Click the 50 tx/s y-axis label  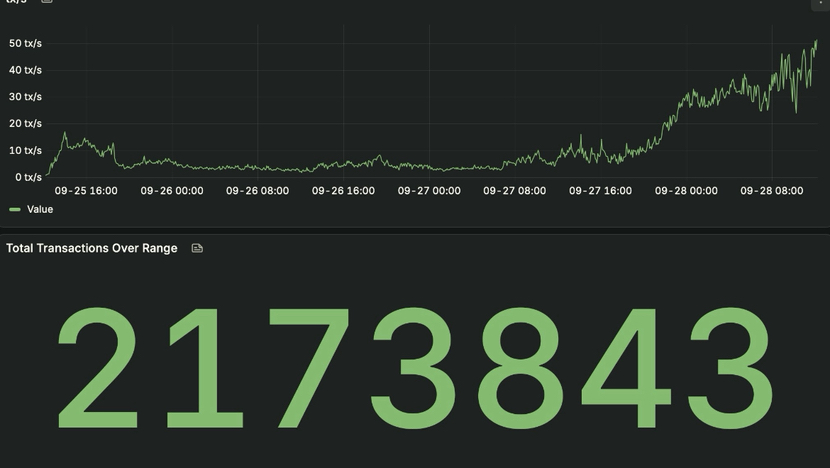click(25, 43)
